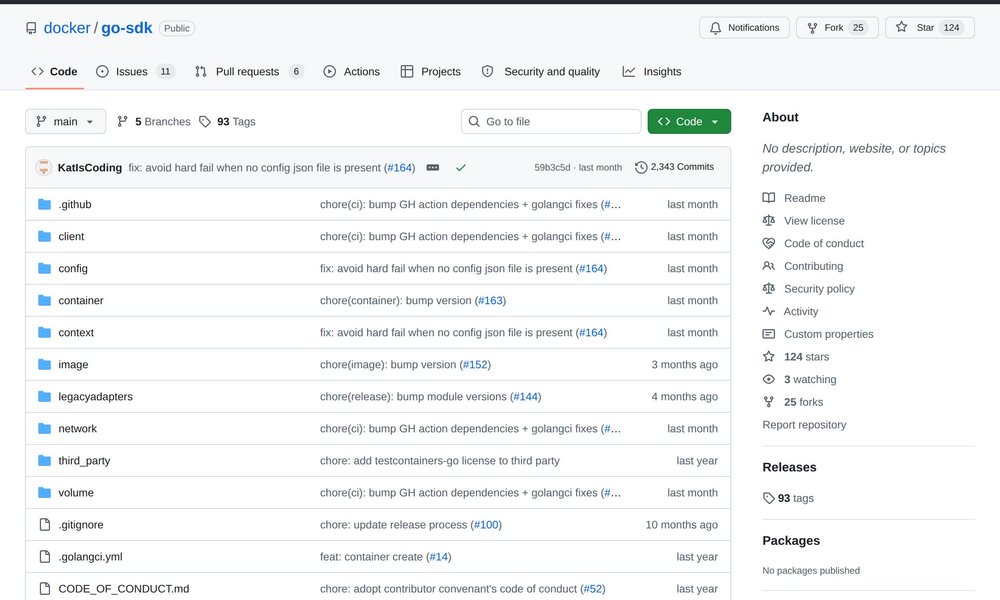Image resolution: width=1000 pixels, height=600 pixels.
Task: Open third_party commit message about testcontainers-go
Action: tap(439, 460)
